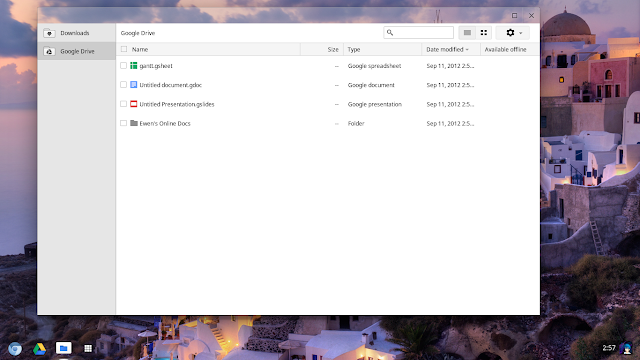The height and width of the screenshot is (360, 640).
Task: Select Downloads in the sidebar
Action: (76, 33)
